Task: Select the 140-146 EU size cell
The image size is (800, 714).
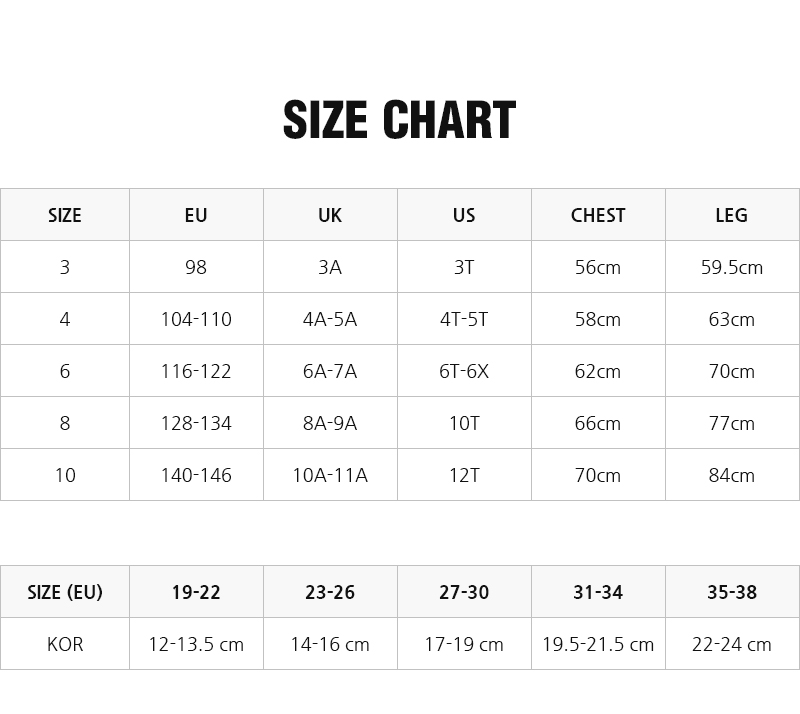Action: click(196, 475)
